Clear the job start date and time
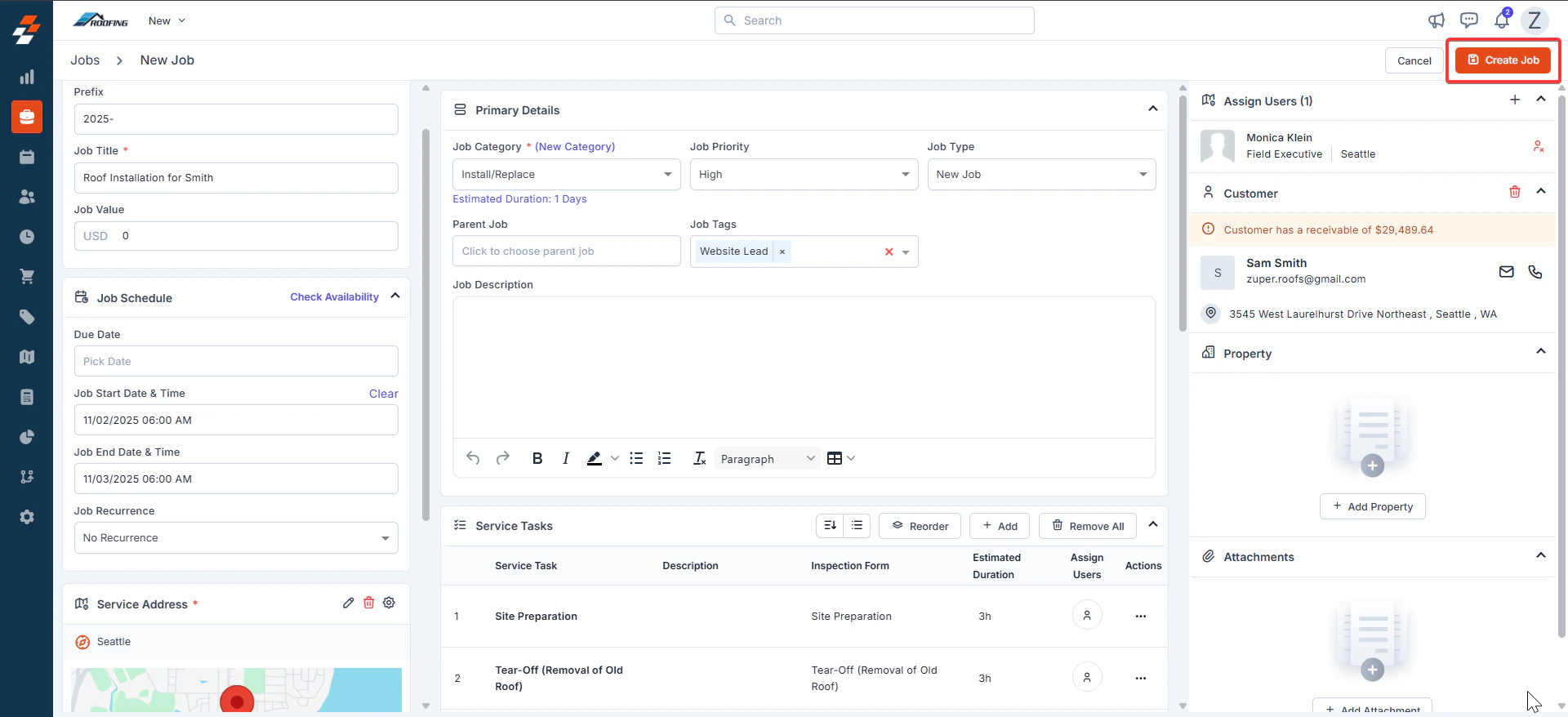 384,394
